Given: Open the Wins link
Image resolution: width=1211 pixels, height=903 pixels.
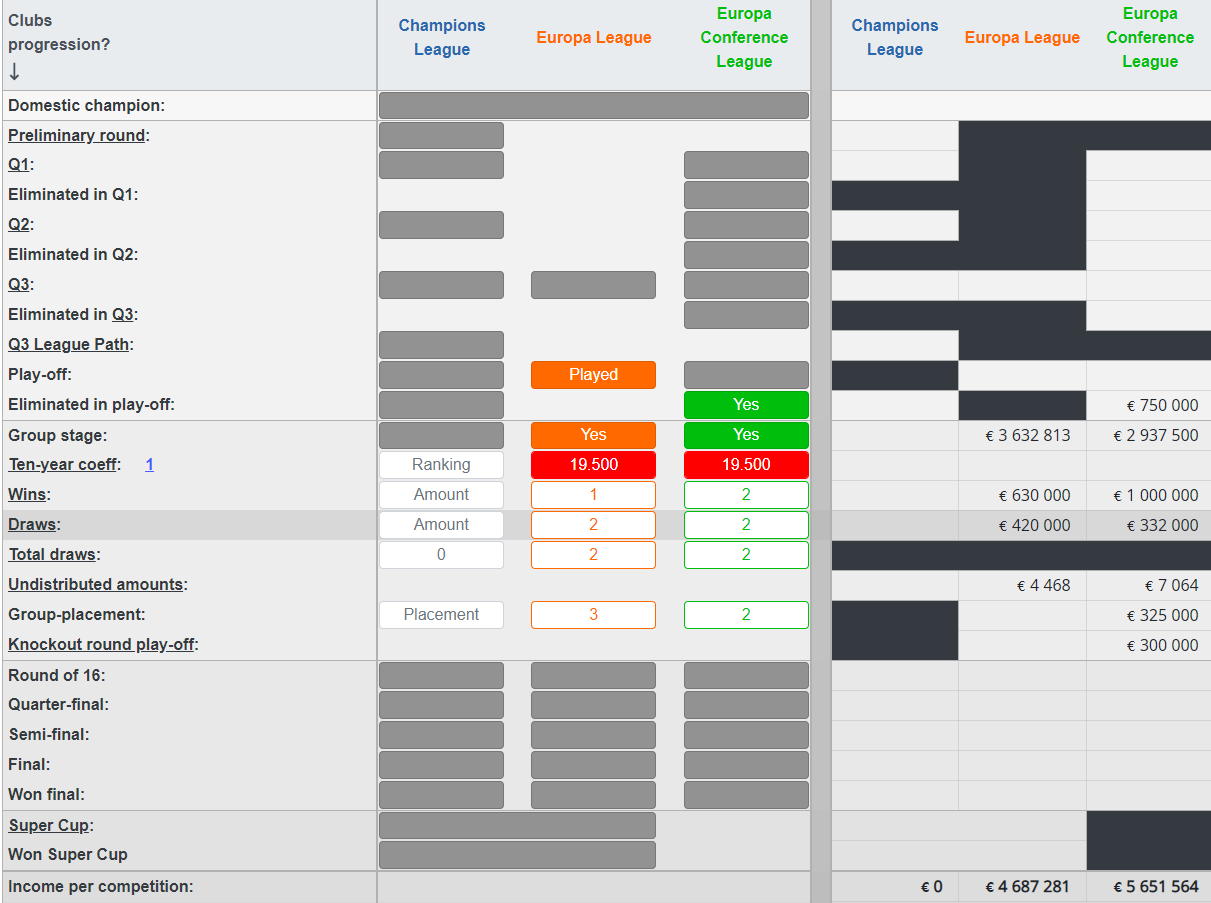Looking at the screenshot, I should click(27, 495).
